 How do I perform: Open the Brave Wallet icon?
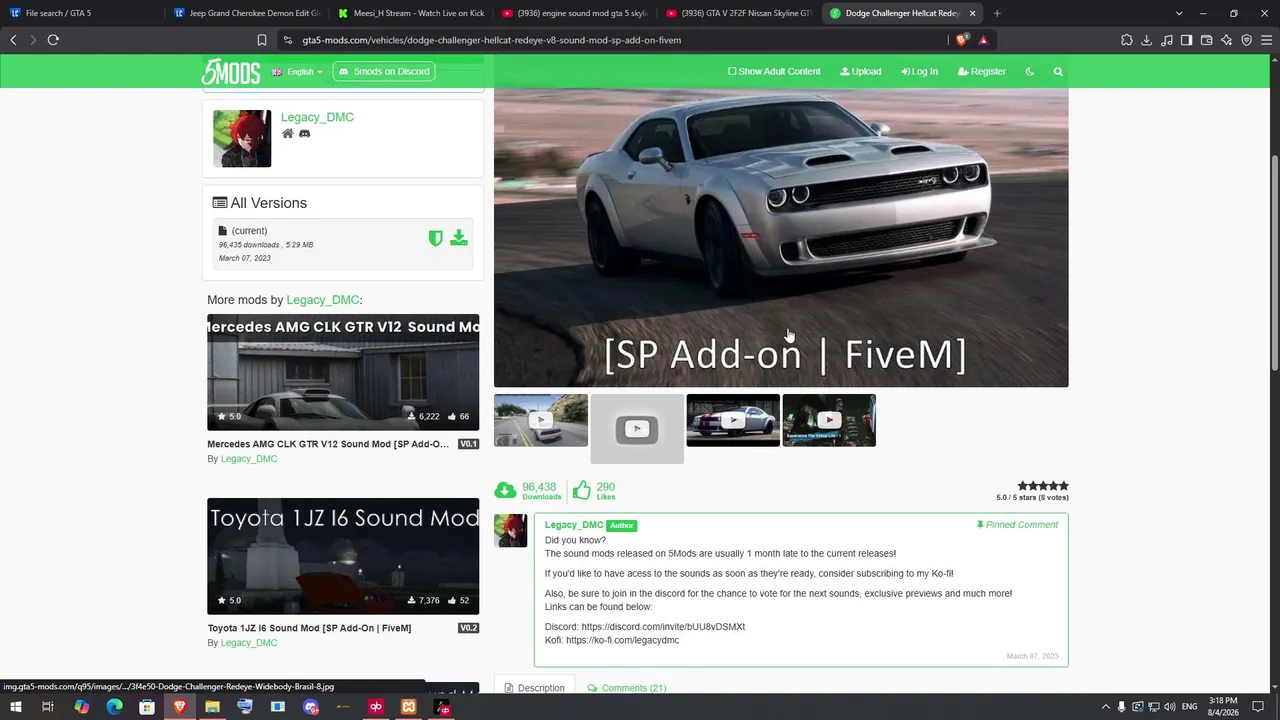1207,40
